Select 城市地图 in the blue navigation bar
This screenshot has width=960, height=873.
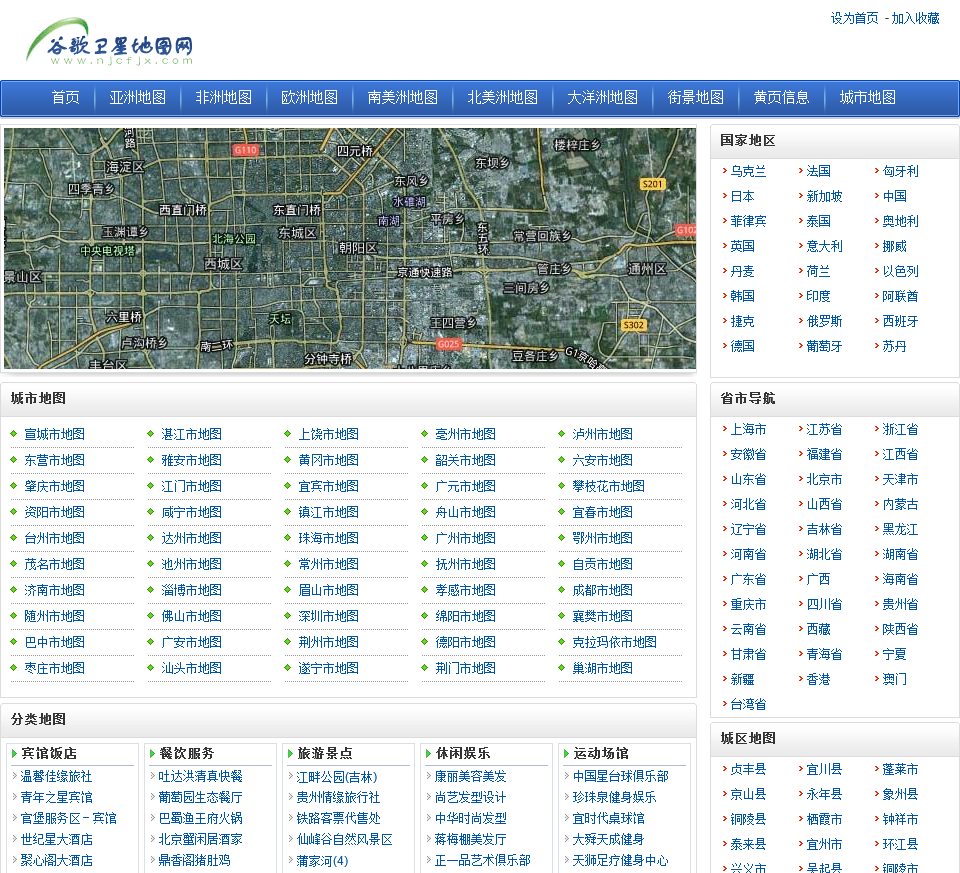click(867, 98)
